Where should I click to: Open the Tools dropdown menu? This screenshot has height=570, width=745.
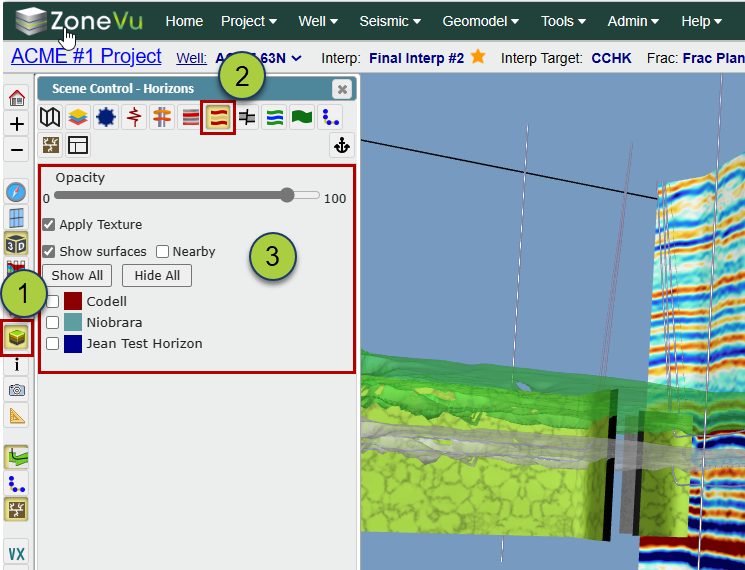(x=563, y=21)
